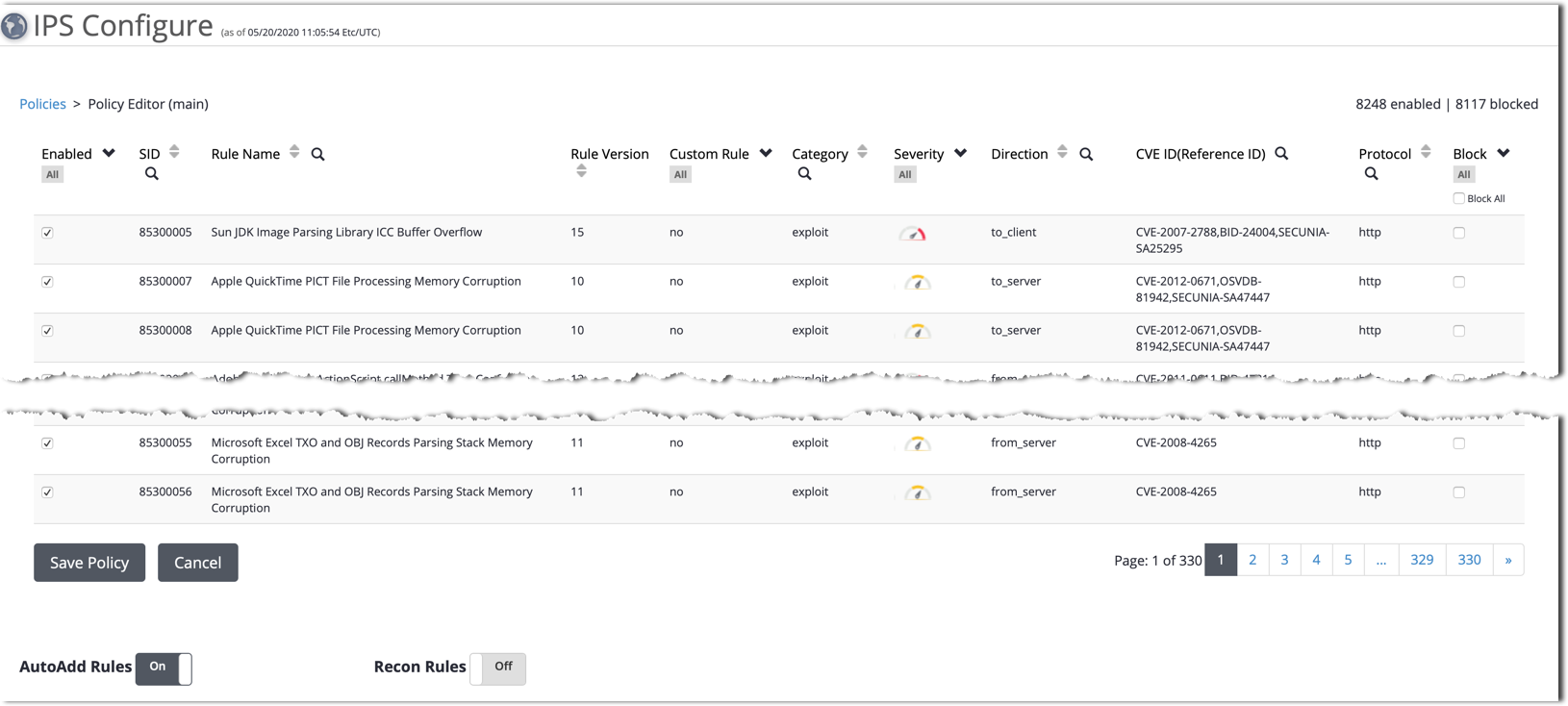Sort by the Rule Name column arrows

pos(294,152)
